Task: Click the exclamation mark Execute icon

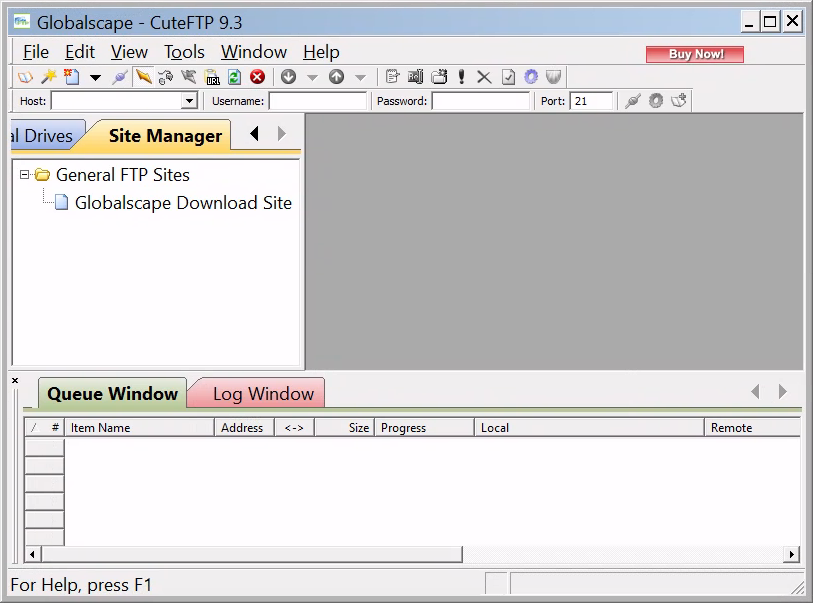Action: point(461,77)
